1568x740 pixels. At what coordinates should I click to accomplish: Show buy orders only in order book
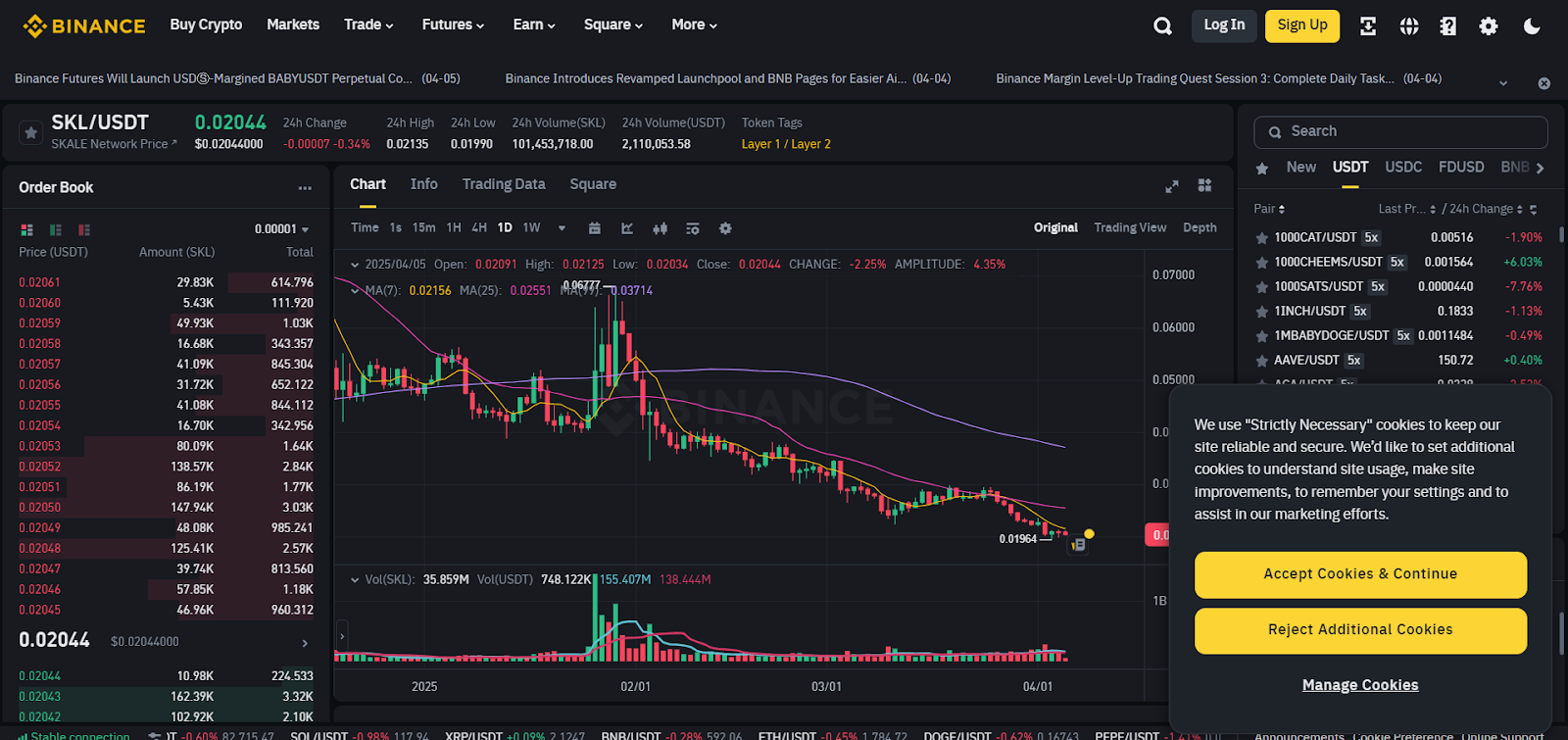point(56,229)
